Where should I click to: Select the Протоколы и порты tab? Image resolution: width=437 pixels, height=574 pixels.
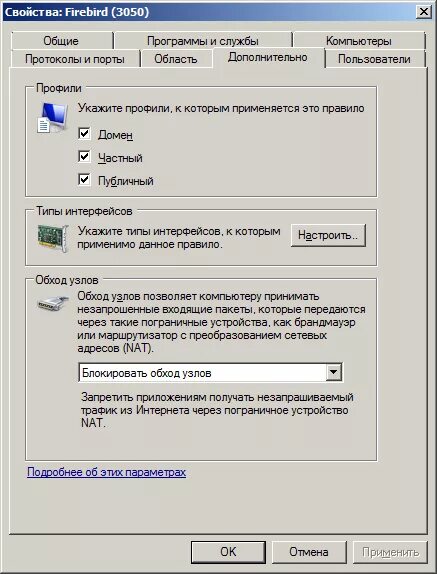[x=75, y=59]
